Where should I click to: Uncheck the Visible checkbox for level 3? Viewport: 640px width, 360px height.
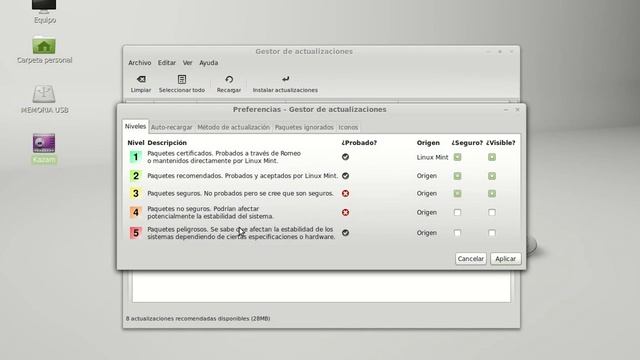pos(492,193)
